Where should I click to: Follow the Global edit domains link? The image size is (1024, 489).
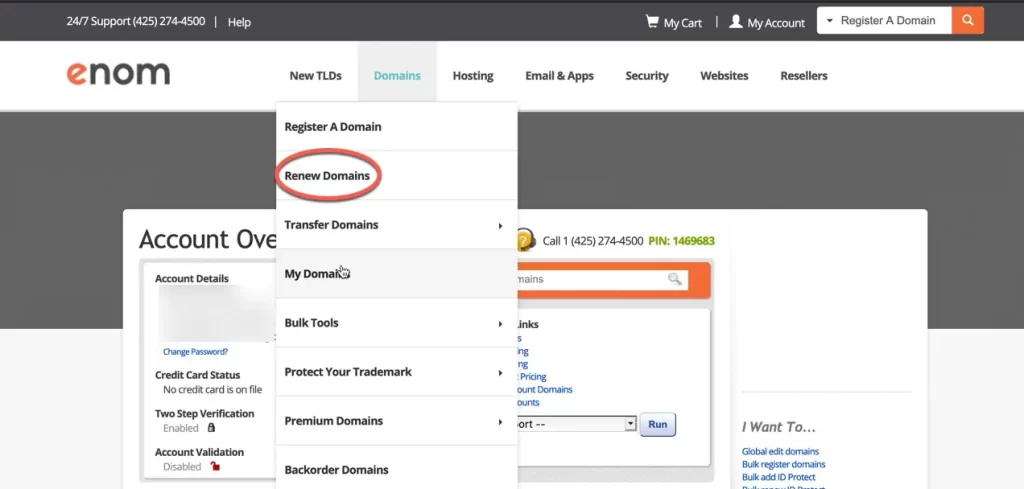[x=780, y=452]
